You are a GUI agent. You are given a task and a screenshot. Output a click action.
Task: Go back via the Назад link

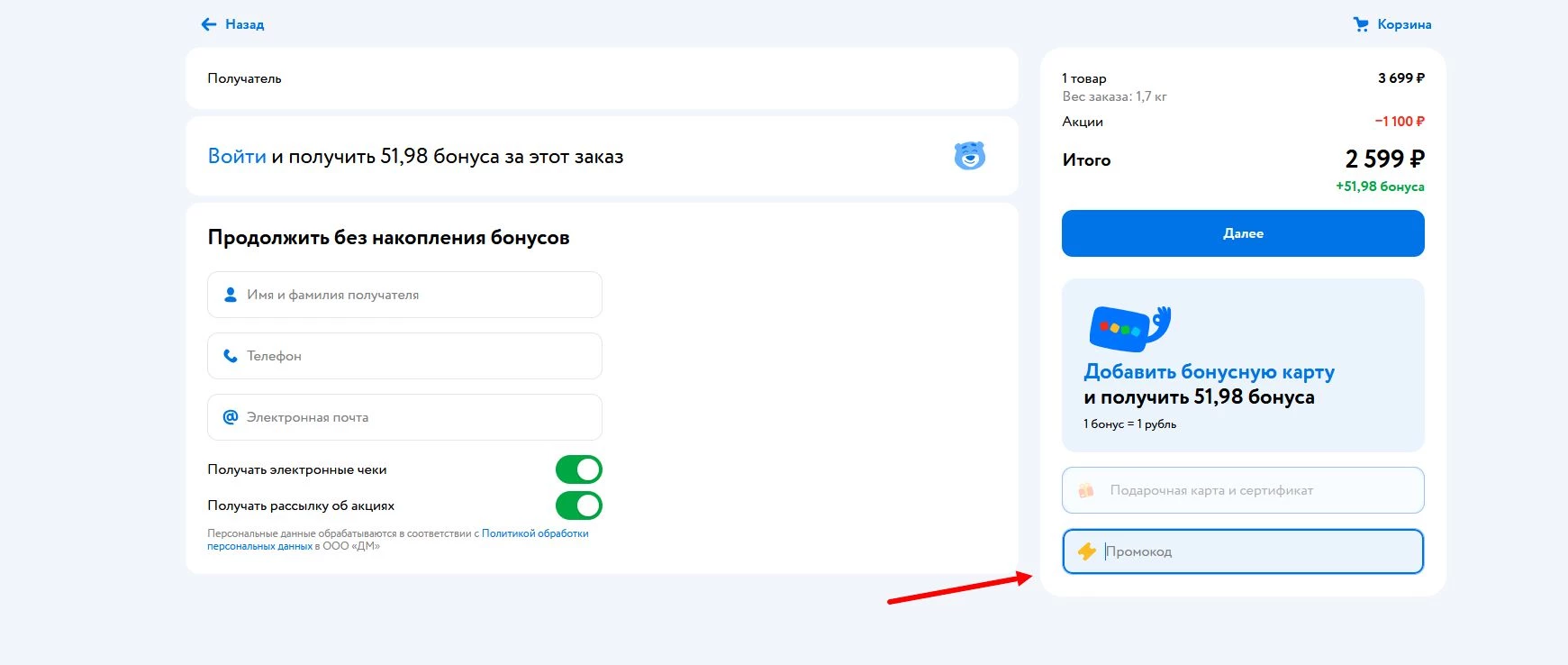pos(244,24)
